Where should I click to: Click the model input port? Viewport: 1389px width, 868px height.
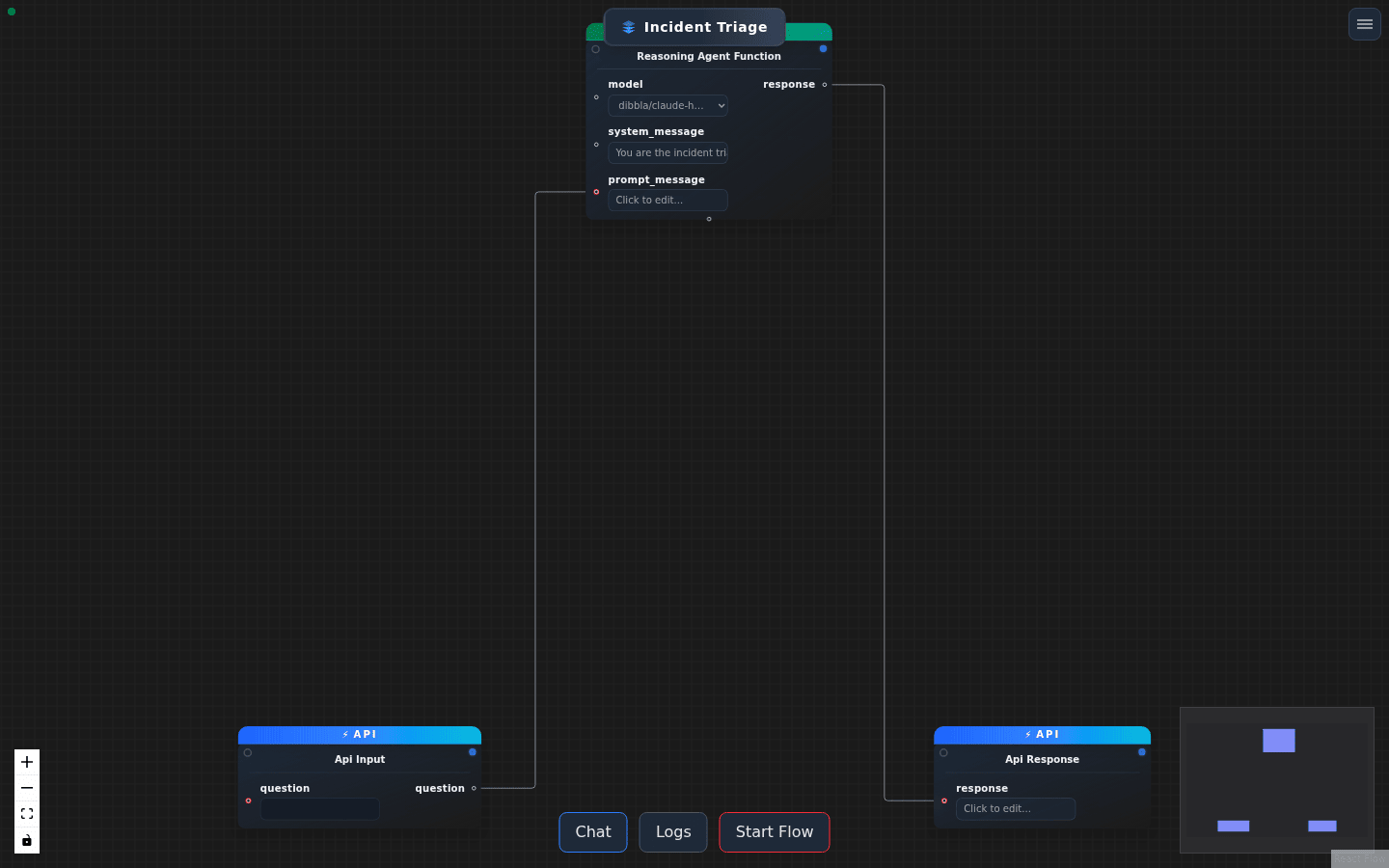596,97
